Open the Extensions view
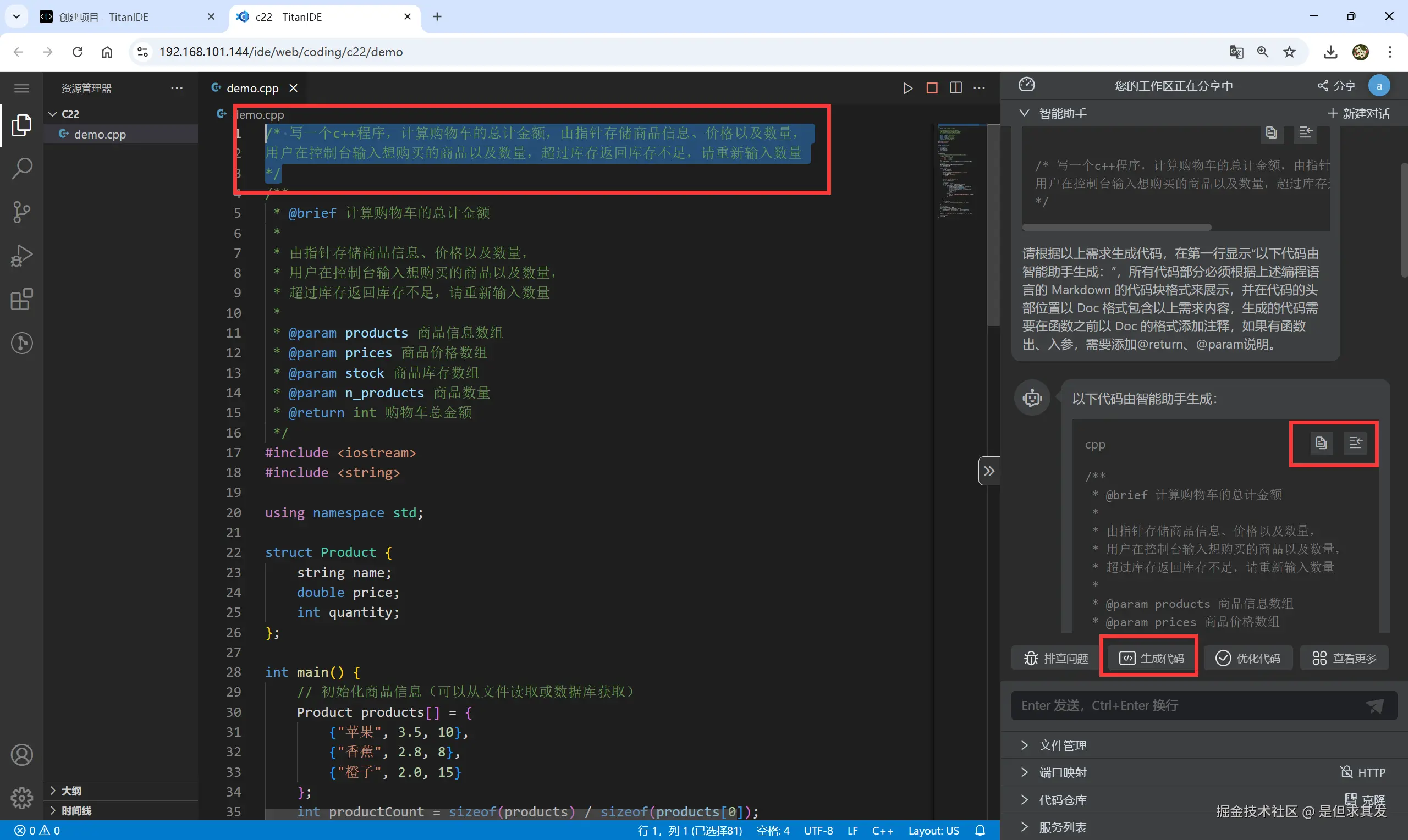Screen dimensions: 1408x840 coord(21,300)
